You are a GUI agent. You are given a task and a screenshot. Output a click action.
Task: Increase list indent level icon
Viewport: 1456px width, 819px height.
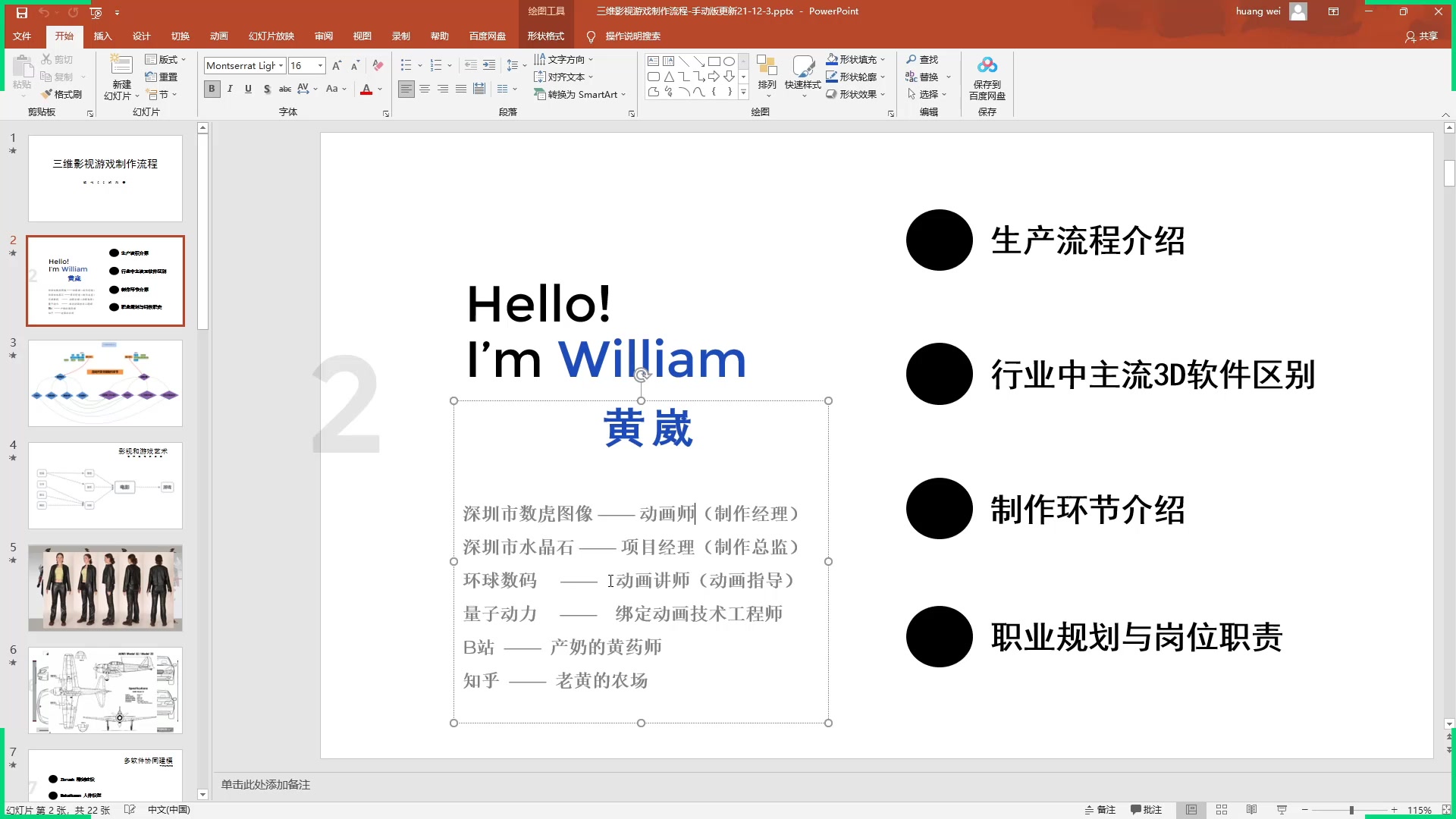click(x=489, y=66)
